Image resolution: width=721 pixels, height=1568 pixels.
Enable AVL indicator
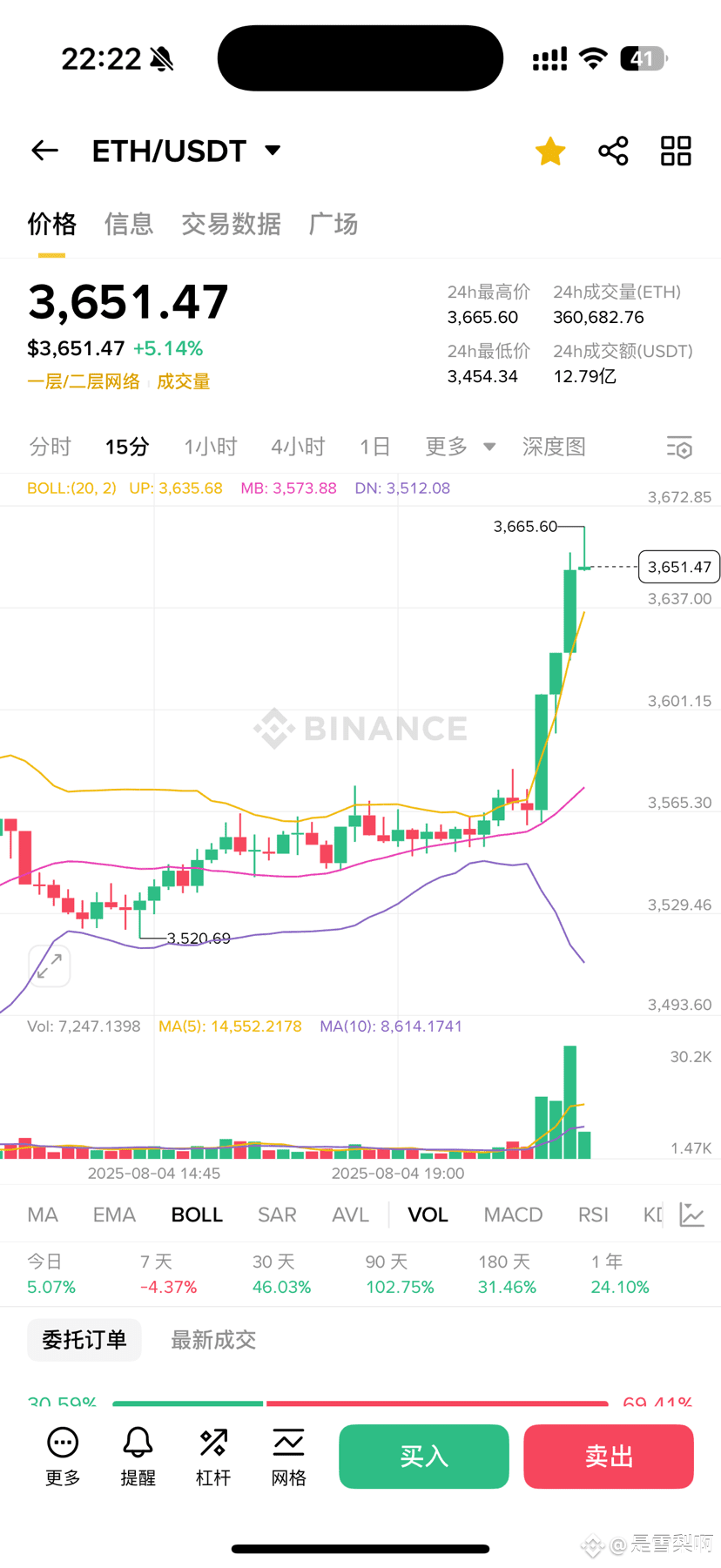click(350, 1215)
